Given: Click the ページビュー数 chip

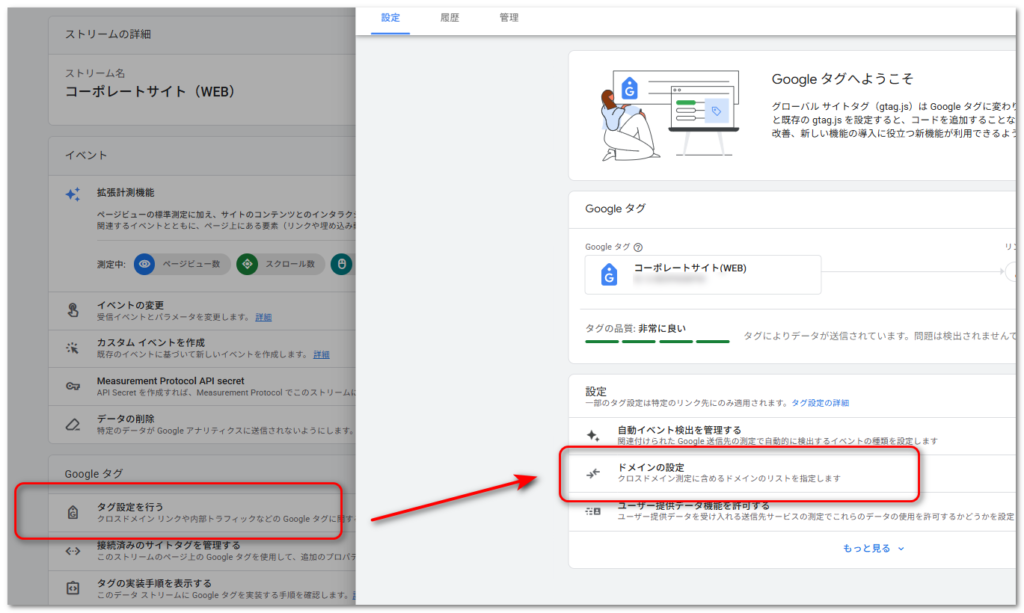Looking at the screenshot, I should [x=182, y=264].
